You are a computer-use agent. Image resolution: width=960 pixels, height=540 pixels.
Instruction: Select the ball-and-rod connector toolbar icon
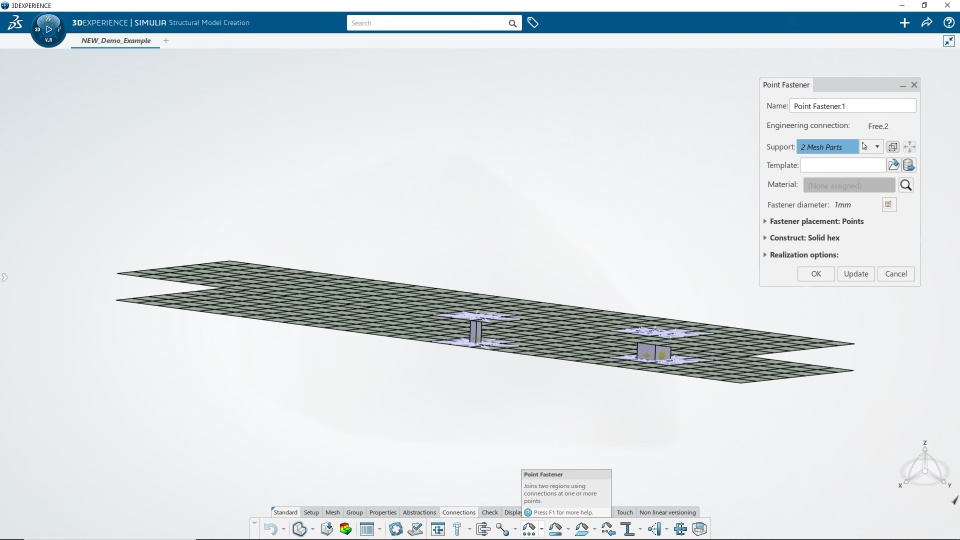point(502,529)
